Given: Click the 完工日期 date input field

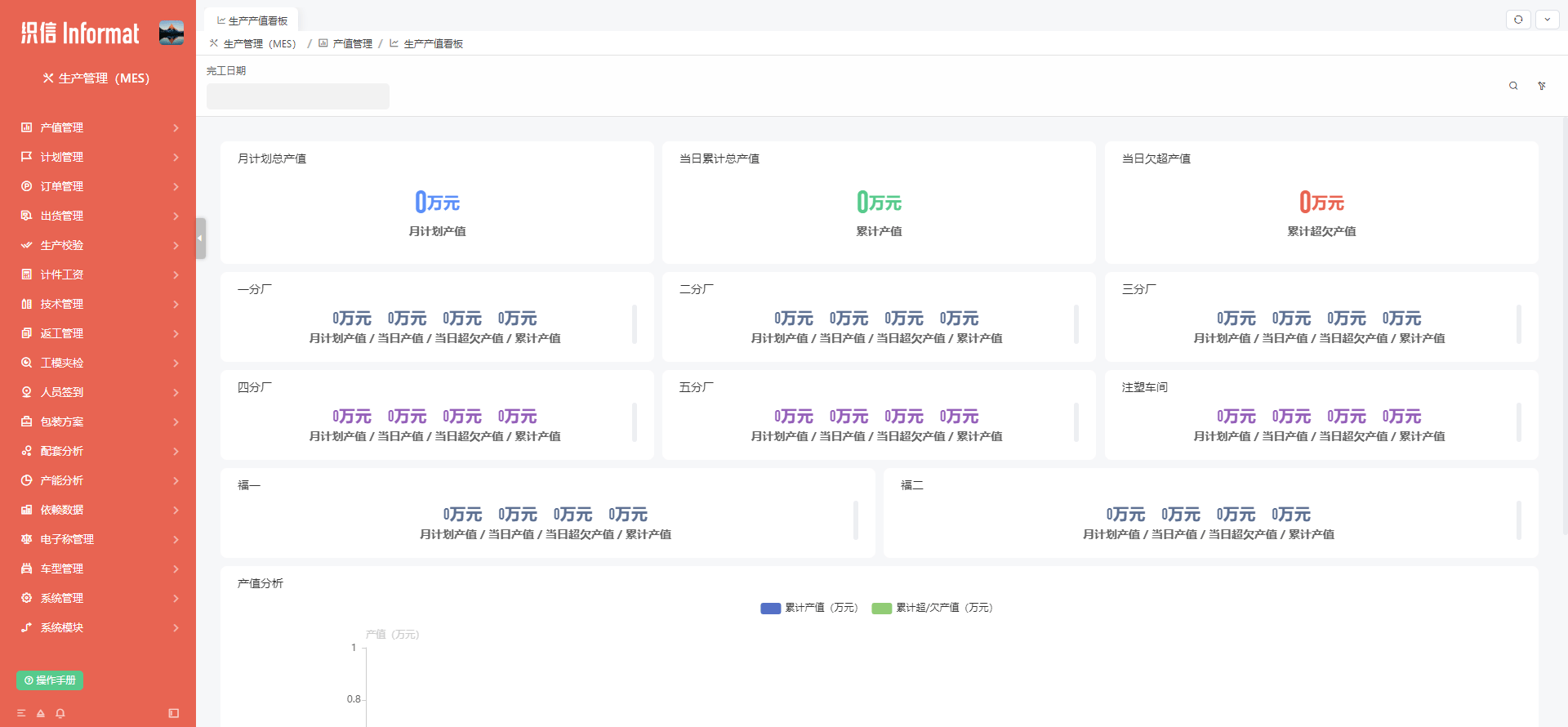Looking at the screenshot, I should click(x=297, y=96).
